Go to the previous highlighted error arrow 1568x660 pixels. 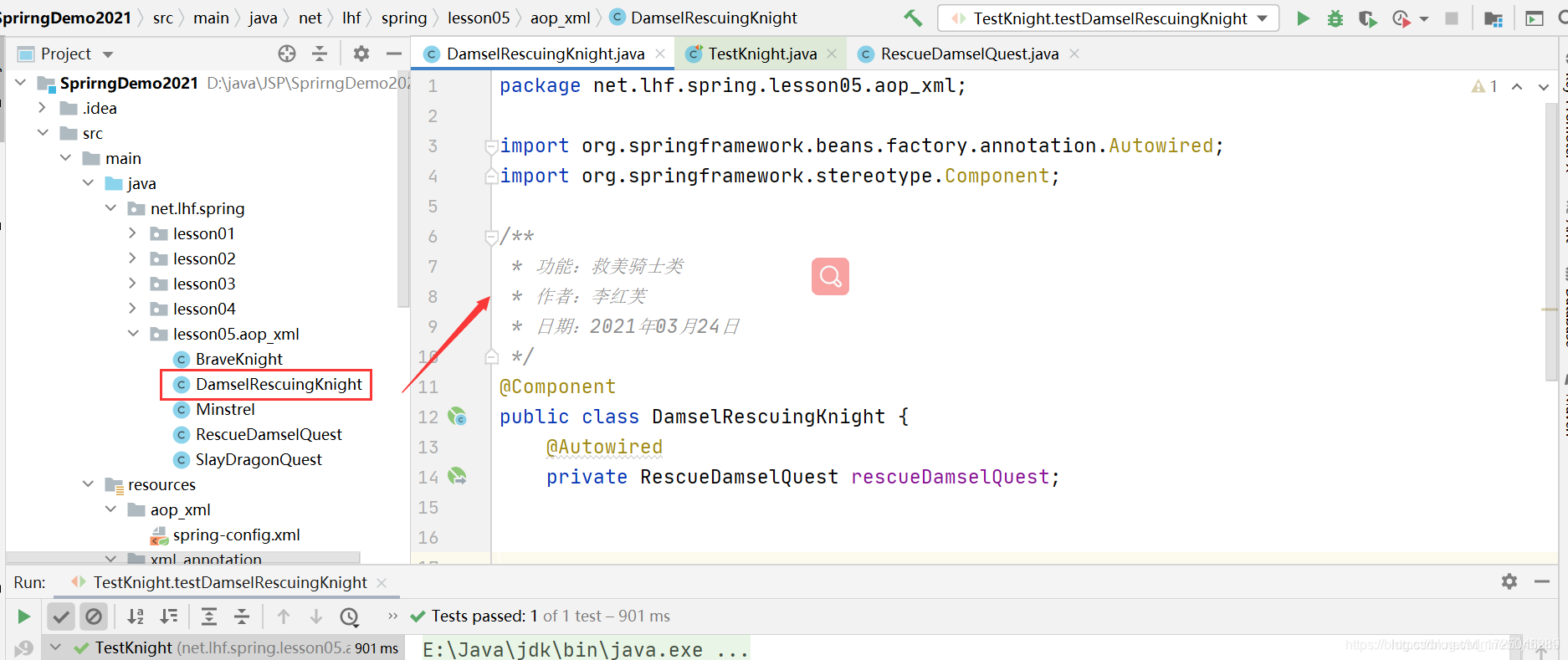click(1517, 86)
